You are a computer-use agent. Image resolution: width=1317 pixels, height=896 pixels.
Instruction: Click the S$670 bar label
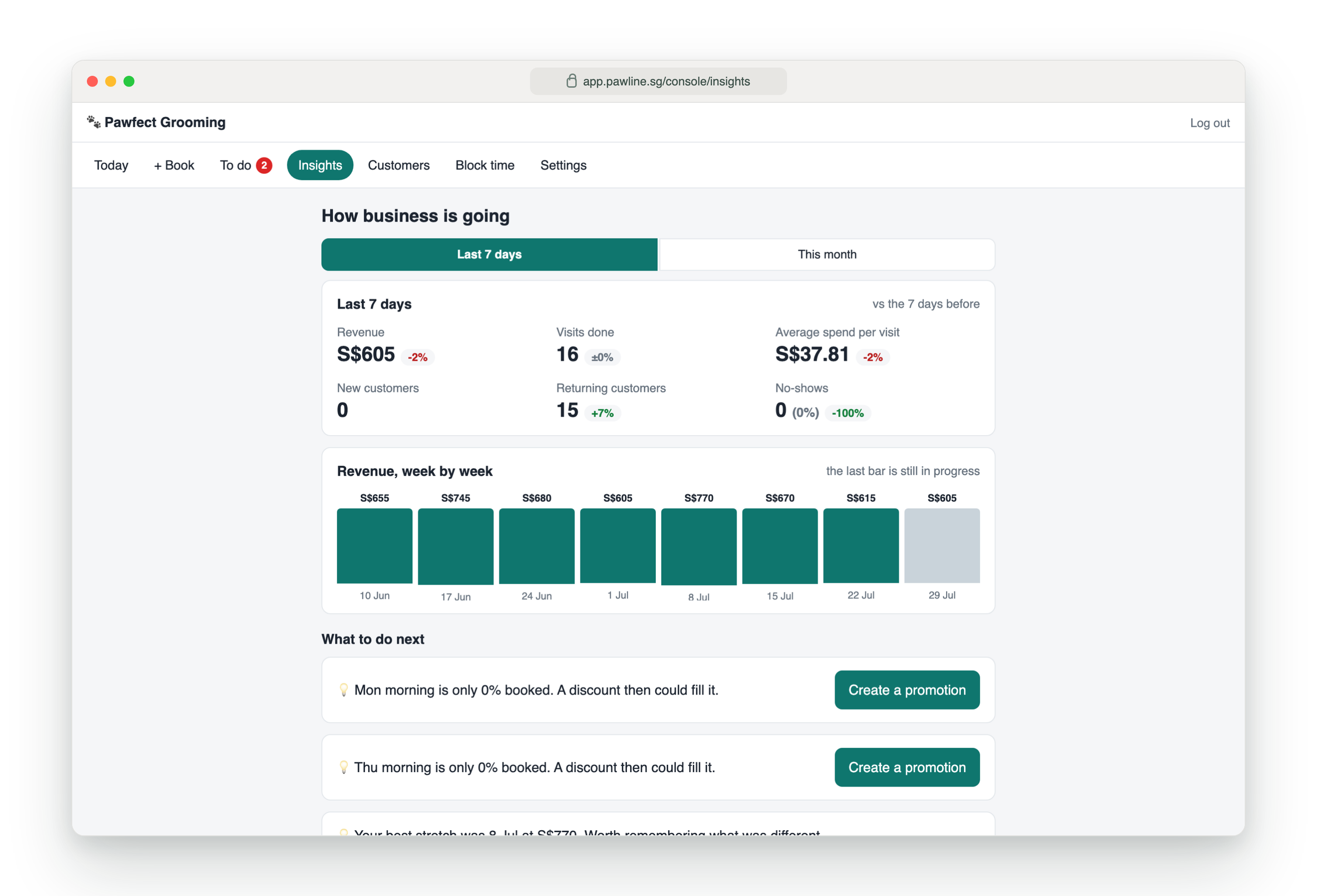780,498
